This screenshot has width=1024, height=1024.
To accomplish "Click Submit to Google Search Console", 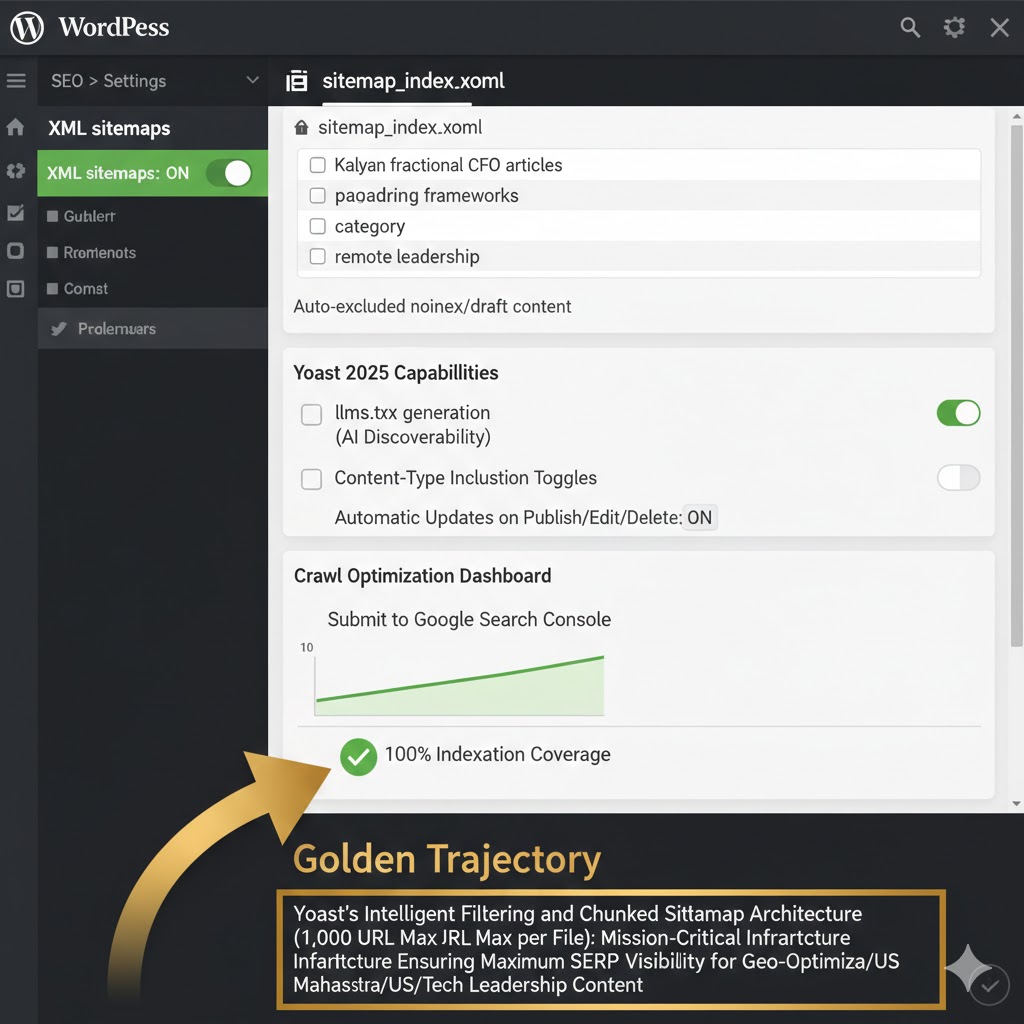I will [469, 619].
